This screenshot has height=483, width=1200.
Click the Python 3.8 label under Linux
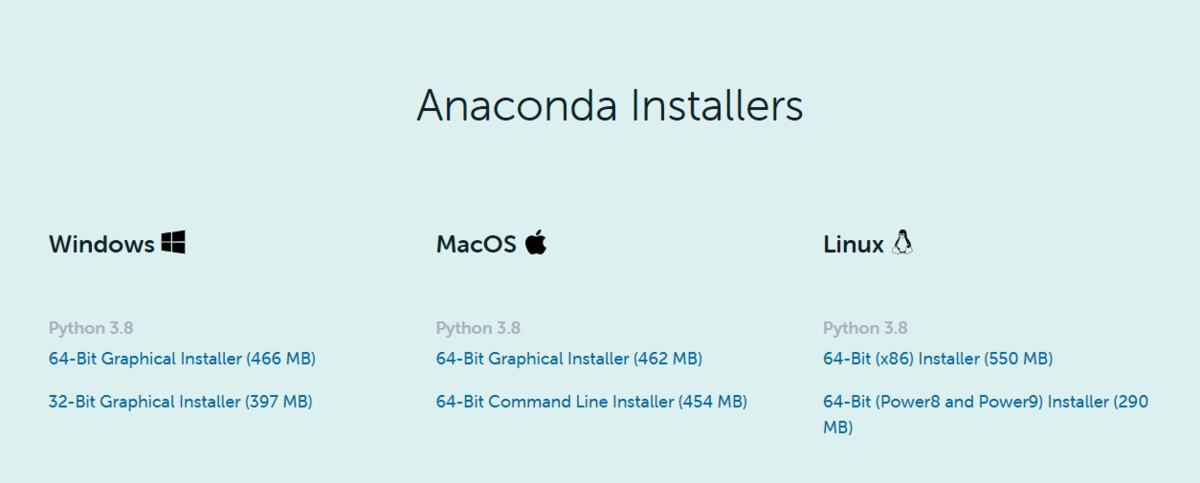pos(865,328)
